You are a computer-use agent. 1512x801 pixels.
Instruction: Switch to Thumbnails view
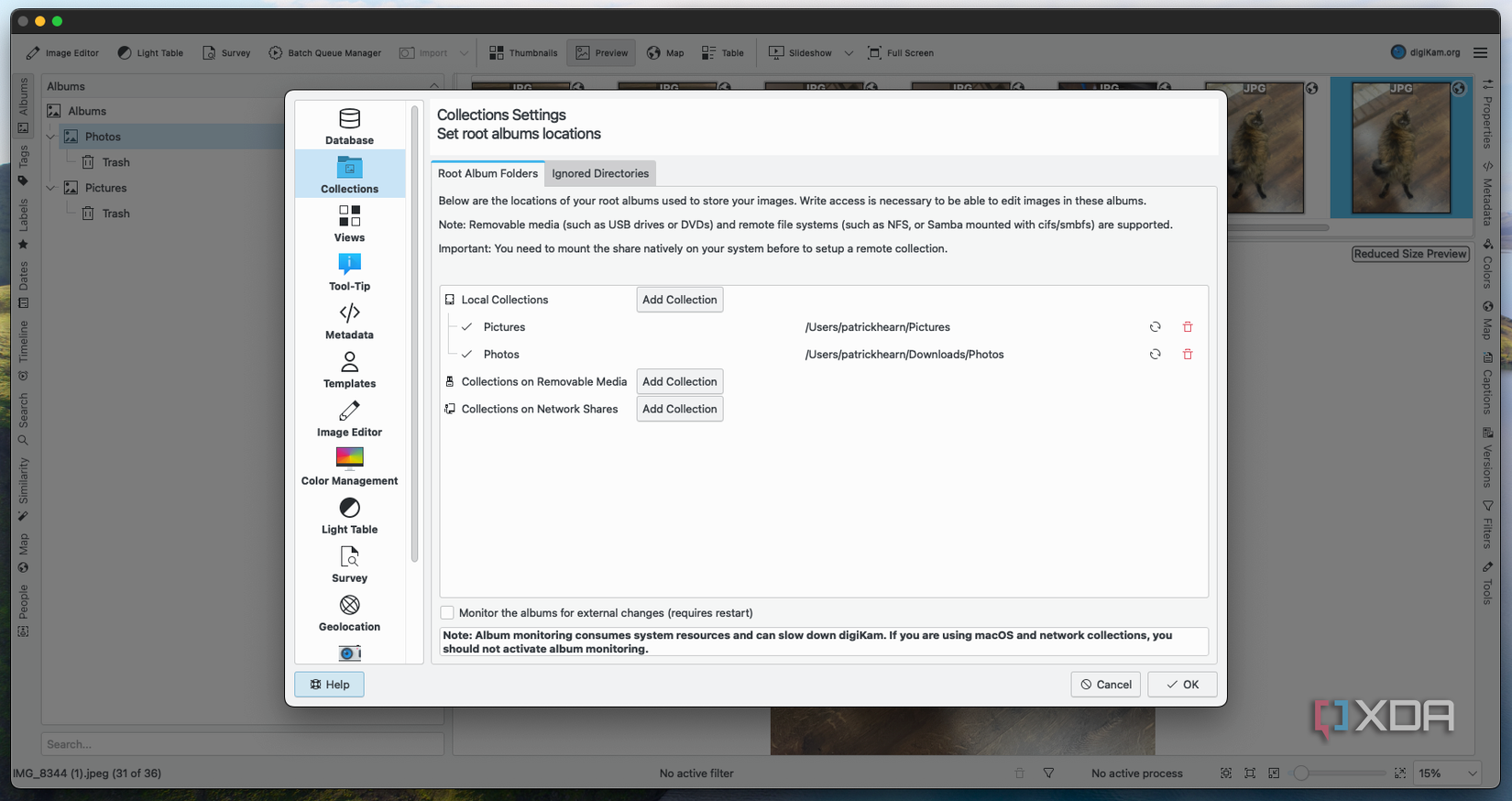(x=523, y=53)
